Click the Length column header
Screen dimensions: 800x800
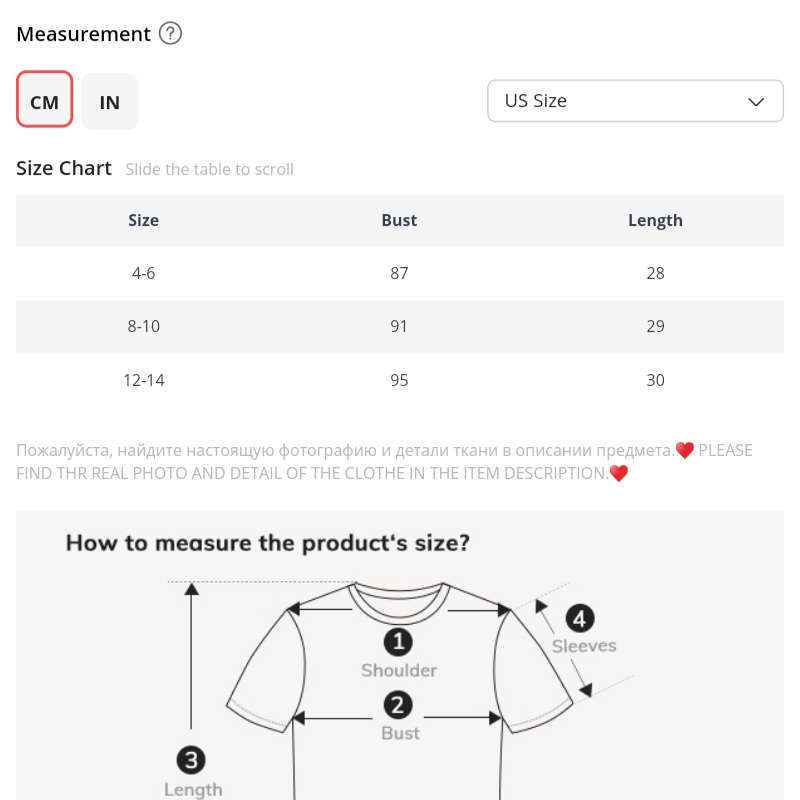[655, 220]
